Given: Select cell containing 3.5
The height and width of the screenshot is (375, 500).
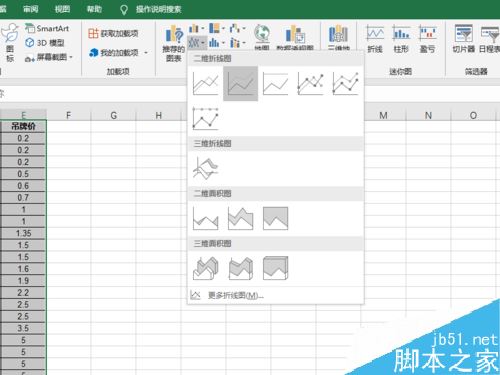Looking at the screenshot, I should (23, 328).
